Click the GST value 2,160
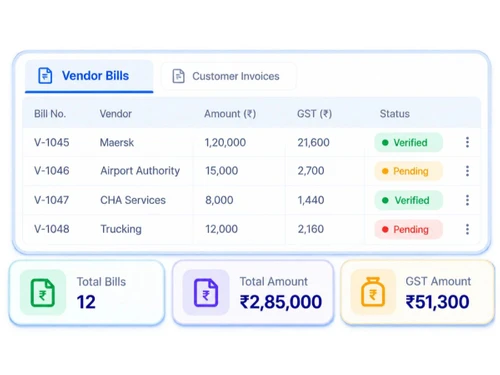 point(311,229)
